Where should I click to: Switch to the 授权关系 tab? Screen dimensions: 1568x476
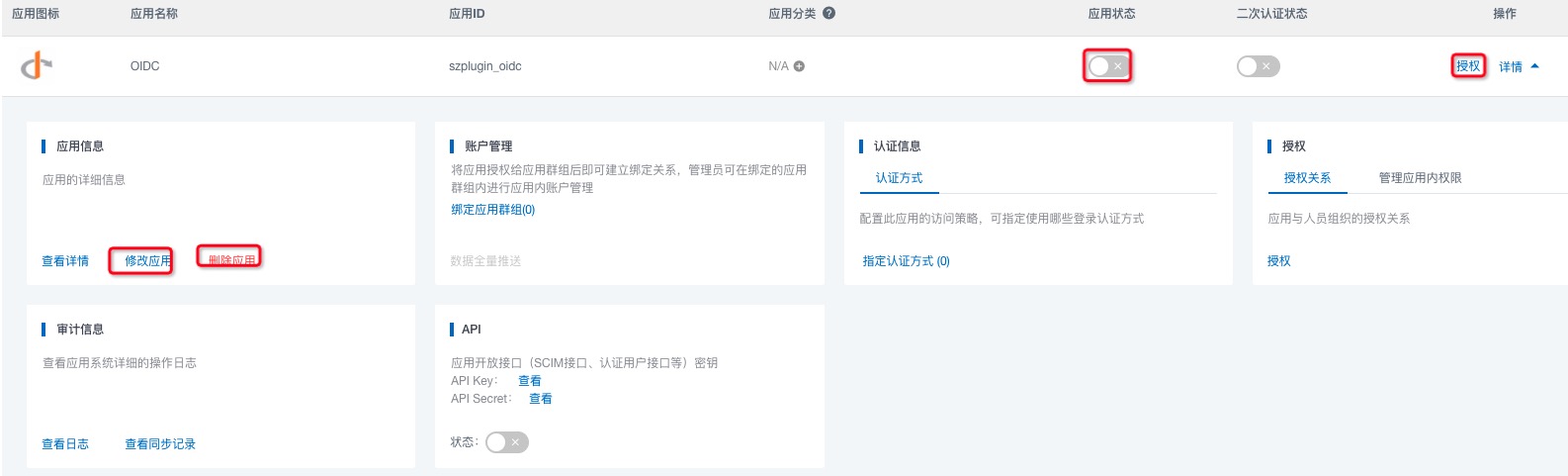coord(1307,178)
